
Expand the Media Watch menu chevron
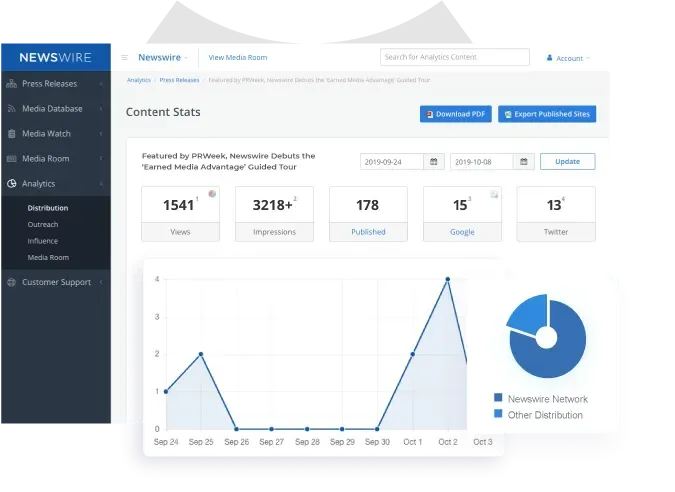[102, 133]
